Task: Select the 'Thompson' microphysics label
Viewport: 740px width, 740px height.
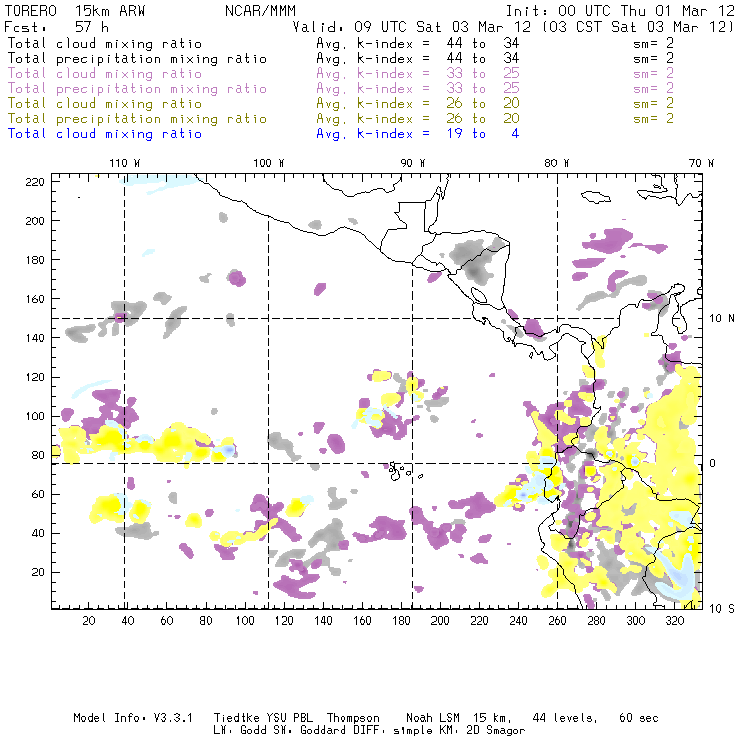Action: tap(353, 718)
